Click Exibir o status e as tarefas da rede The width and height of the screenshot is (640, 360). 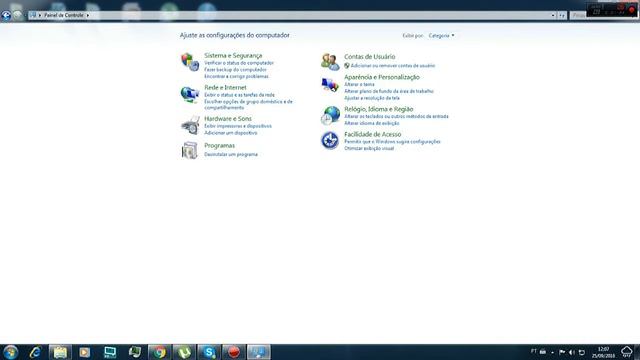[239, 95]
